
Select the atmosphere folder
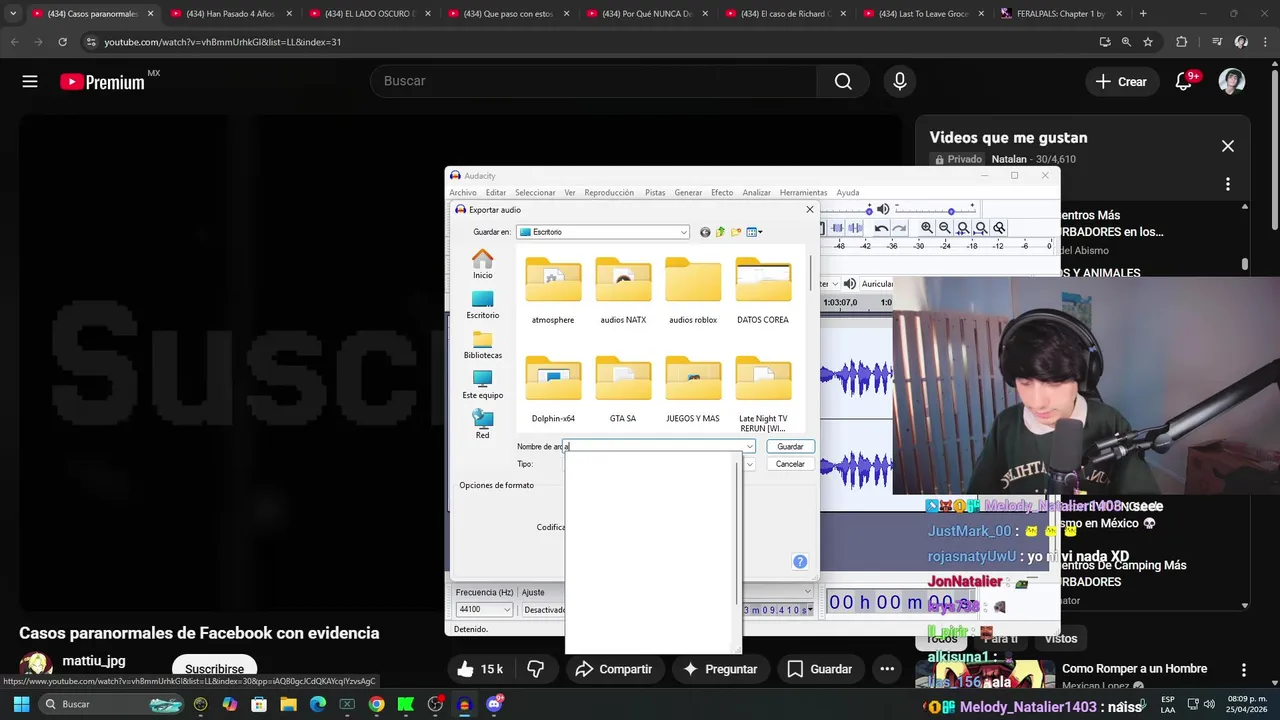(x=553, y=290)
